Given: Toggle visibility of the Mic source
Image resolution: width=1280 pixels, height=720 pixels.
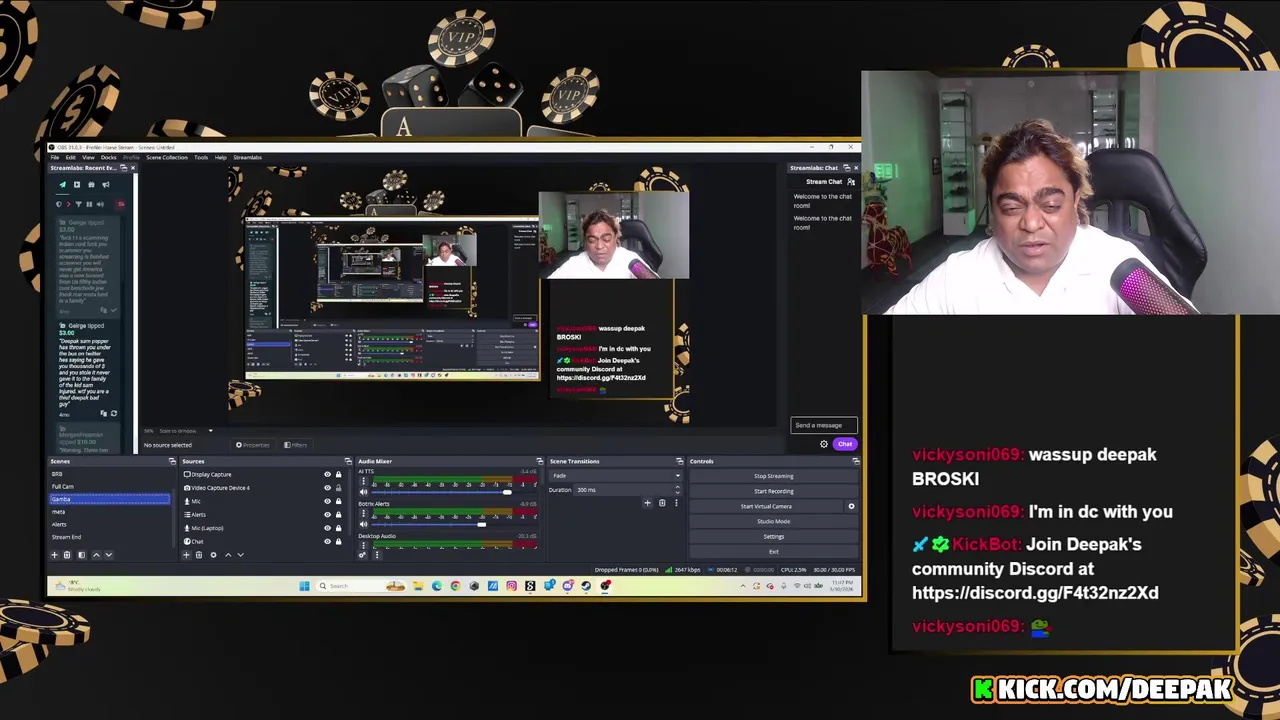Looking at the screenshot, I should [327, 501].
